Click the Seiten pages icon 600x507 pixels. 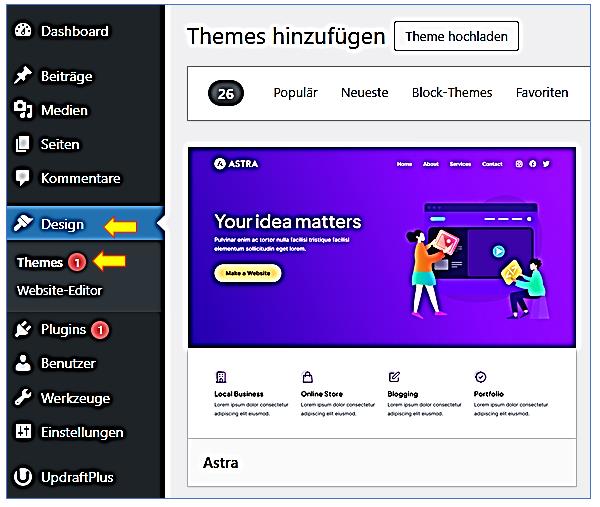click(x=23, y=144)
